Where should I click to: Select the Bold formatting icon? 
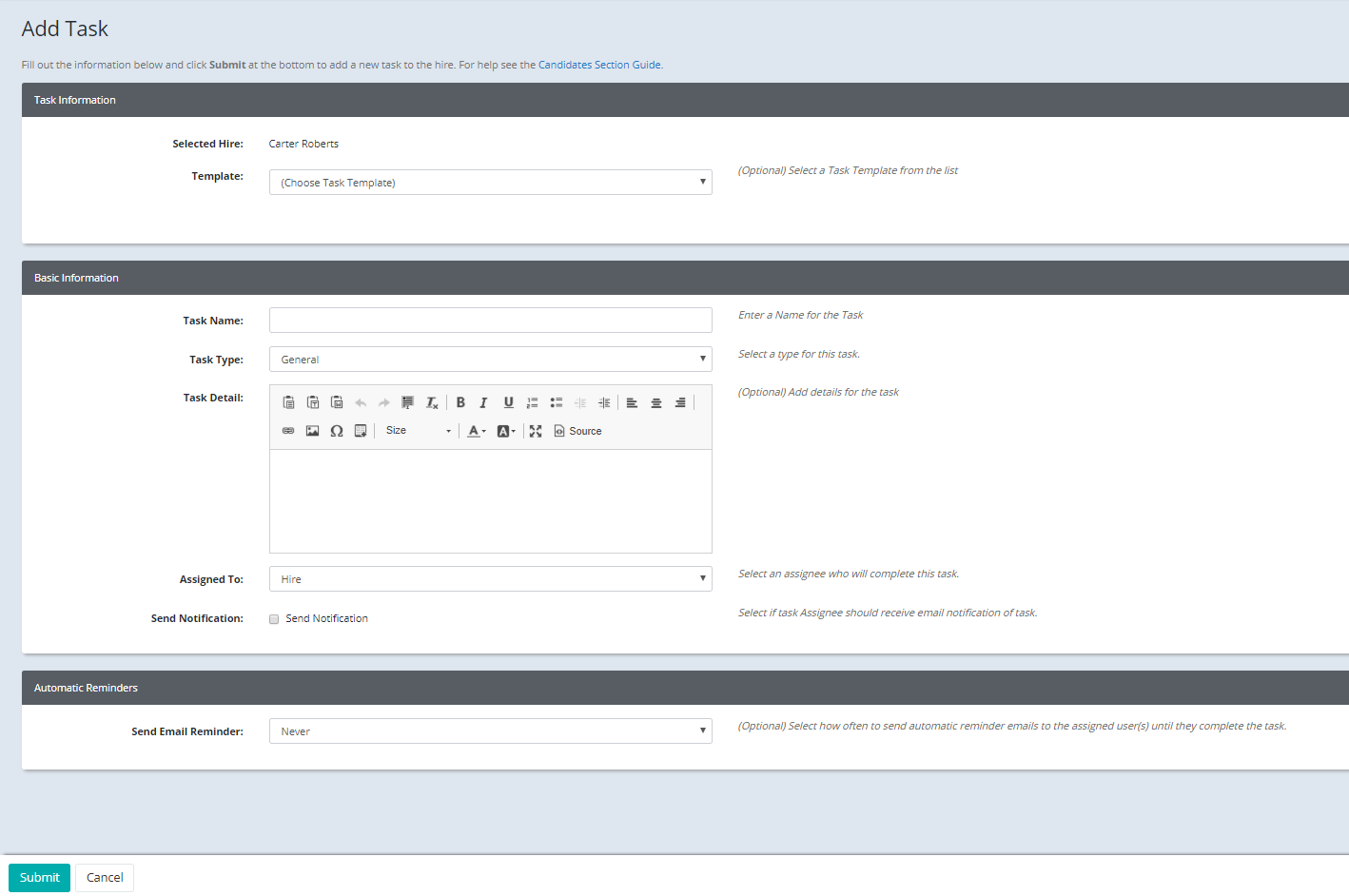click(x=460, y=401)
